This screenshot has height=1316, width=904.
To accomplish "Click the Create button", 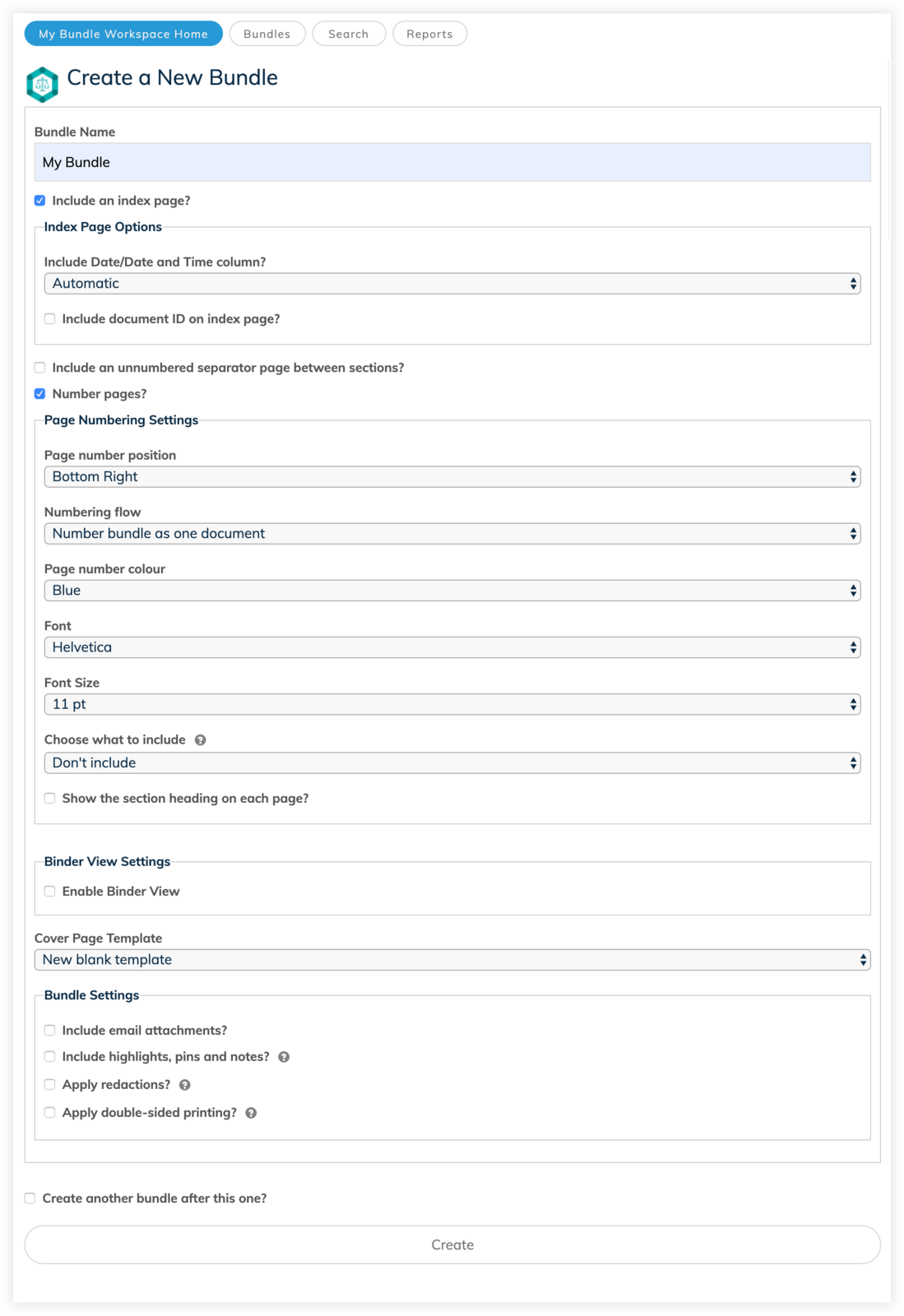I will [x=452, y=1245].
